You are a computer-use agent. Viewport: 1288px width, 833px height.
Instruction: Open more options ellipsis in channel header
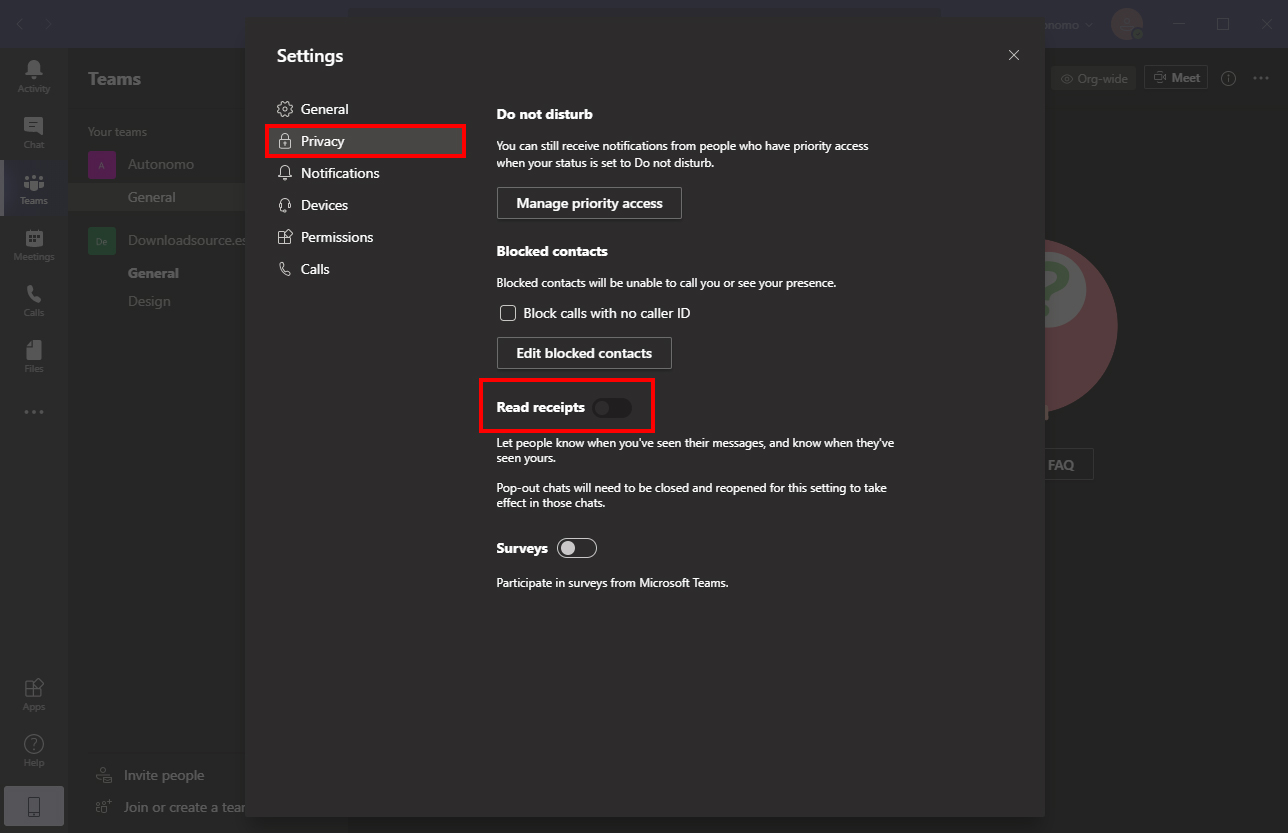point(1260,78)
